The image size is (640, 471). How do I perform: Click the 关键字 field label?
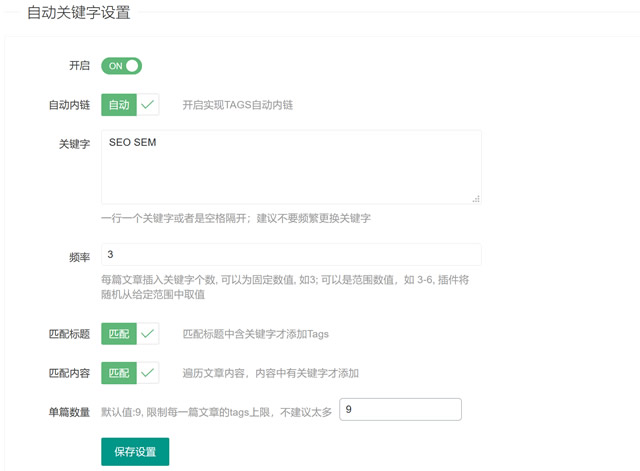pos(74,144)
